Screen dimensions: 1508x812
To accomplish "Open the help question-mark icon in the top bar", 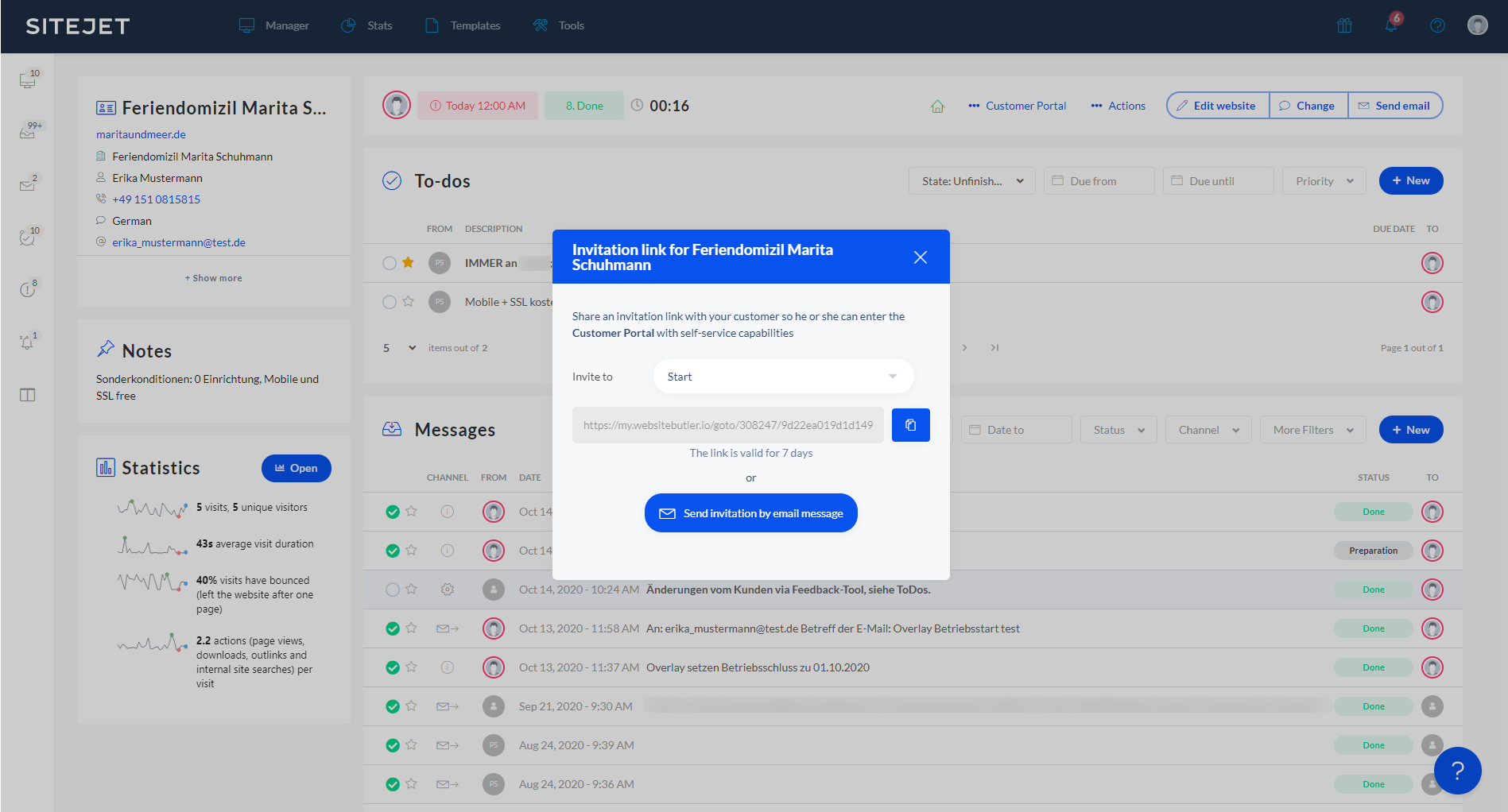I will [1437, 25].
